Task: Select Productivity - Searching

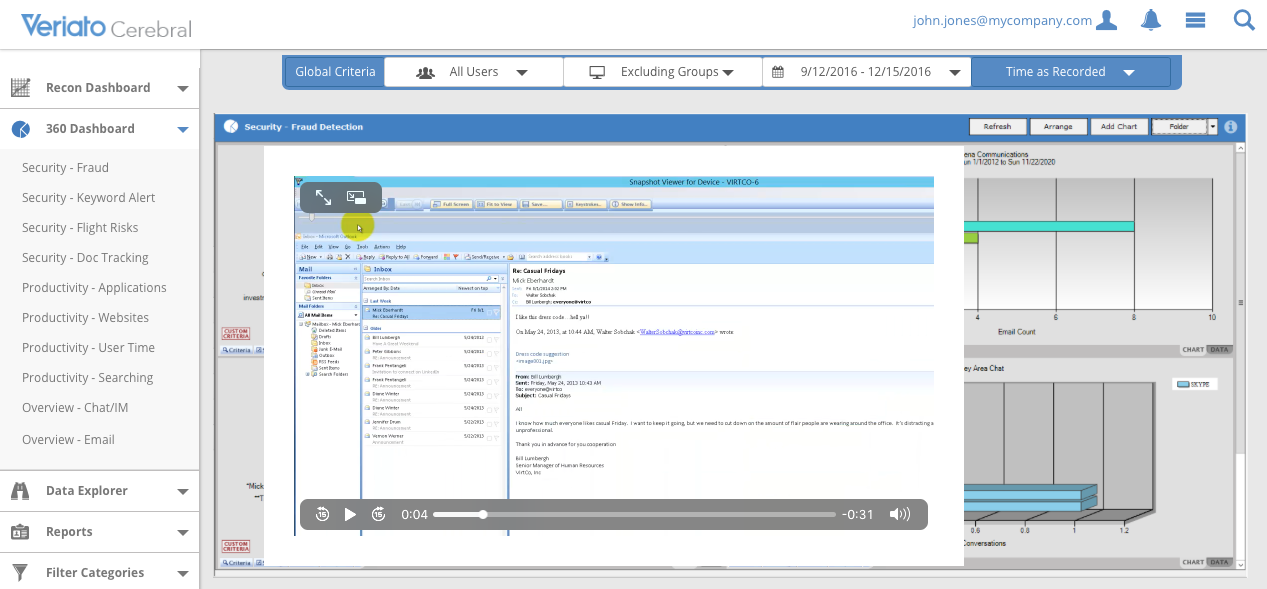Action: click(87, 378)
